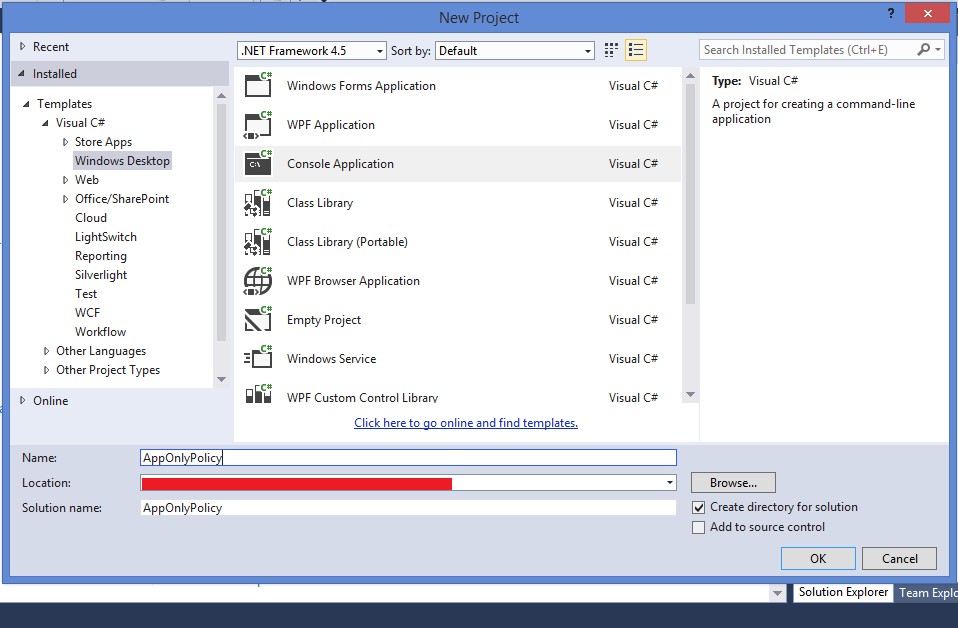
Task: Click the search magnifier icon
Action: click(x=924, y=49)
